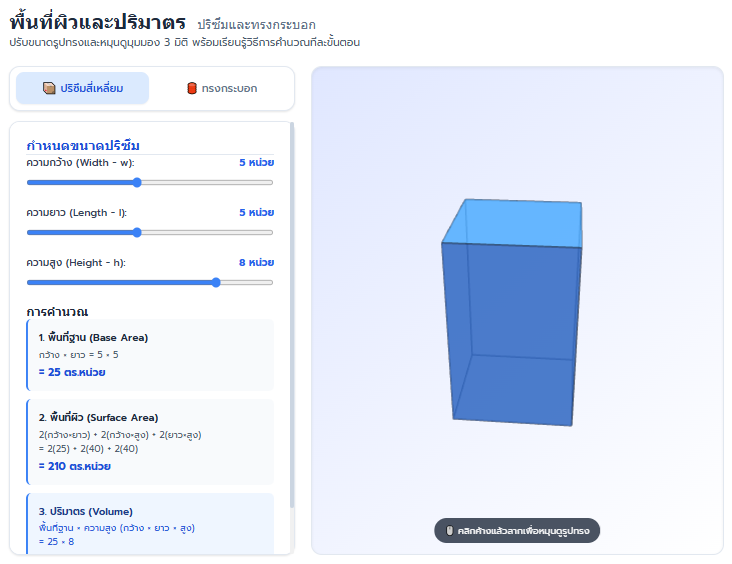Viewport: 732px width, 564px height.
Task: Click the surface area formula 2(กว้าง×ยาว) line
Action: click(120, 435)
